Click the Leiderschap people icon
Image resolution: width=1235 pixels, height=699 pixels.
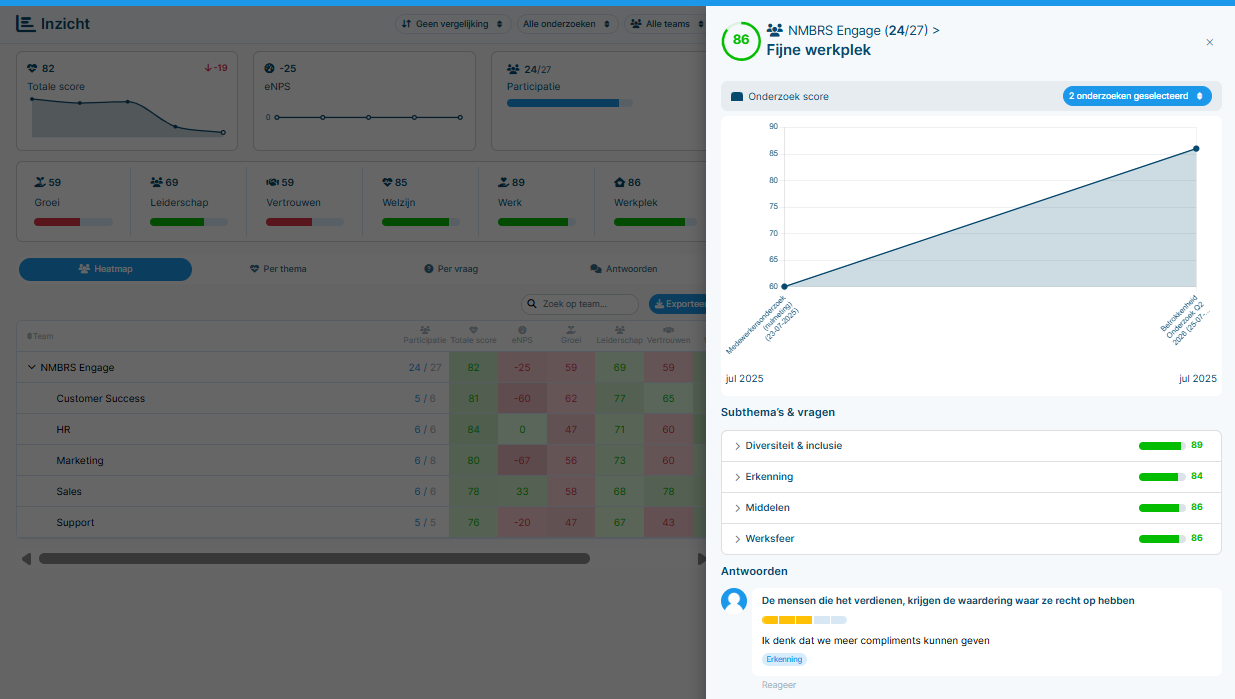click(156, 182)
